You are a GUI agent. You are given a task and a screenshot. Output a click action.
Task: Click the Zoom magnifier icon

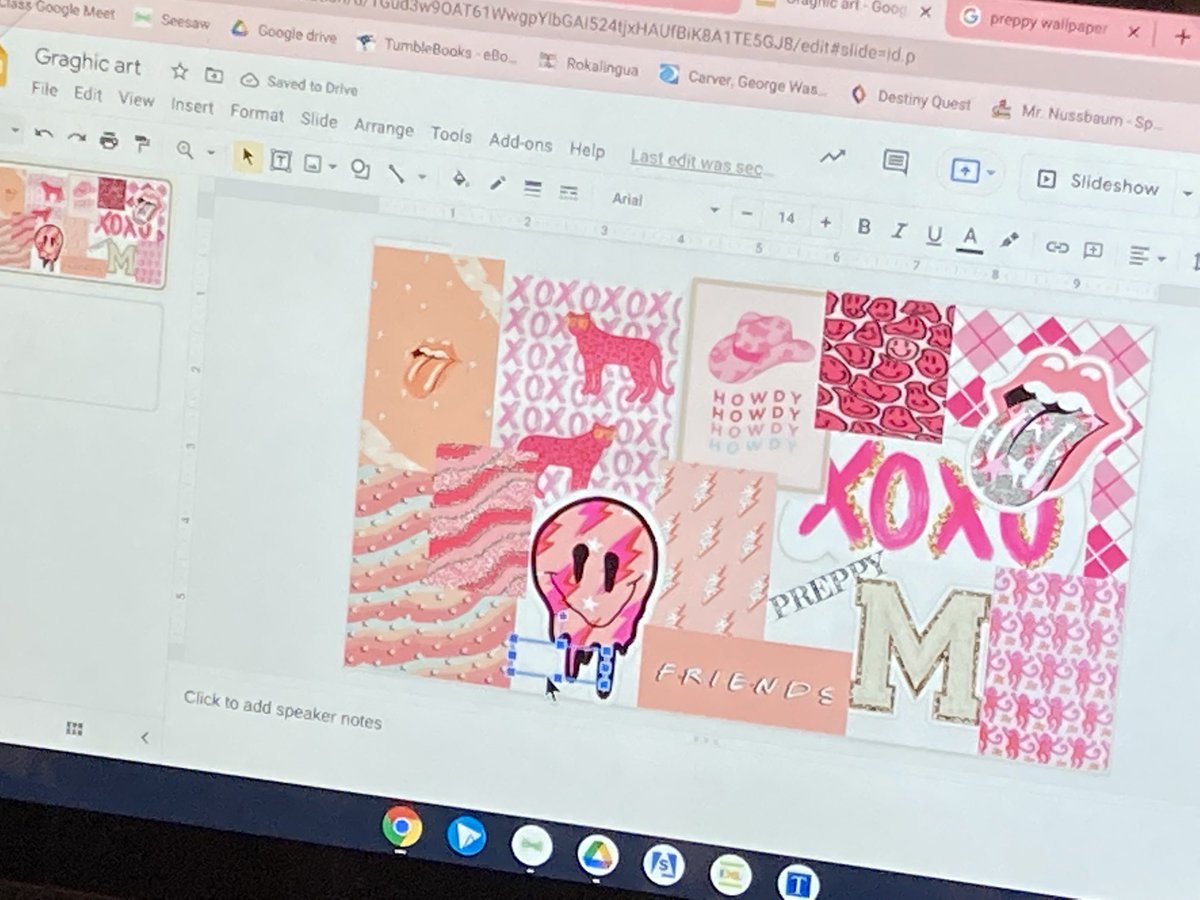coord(184,148)
